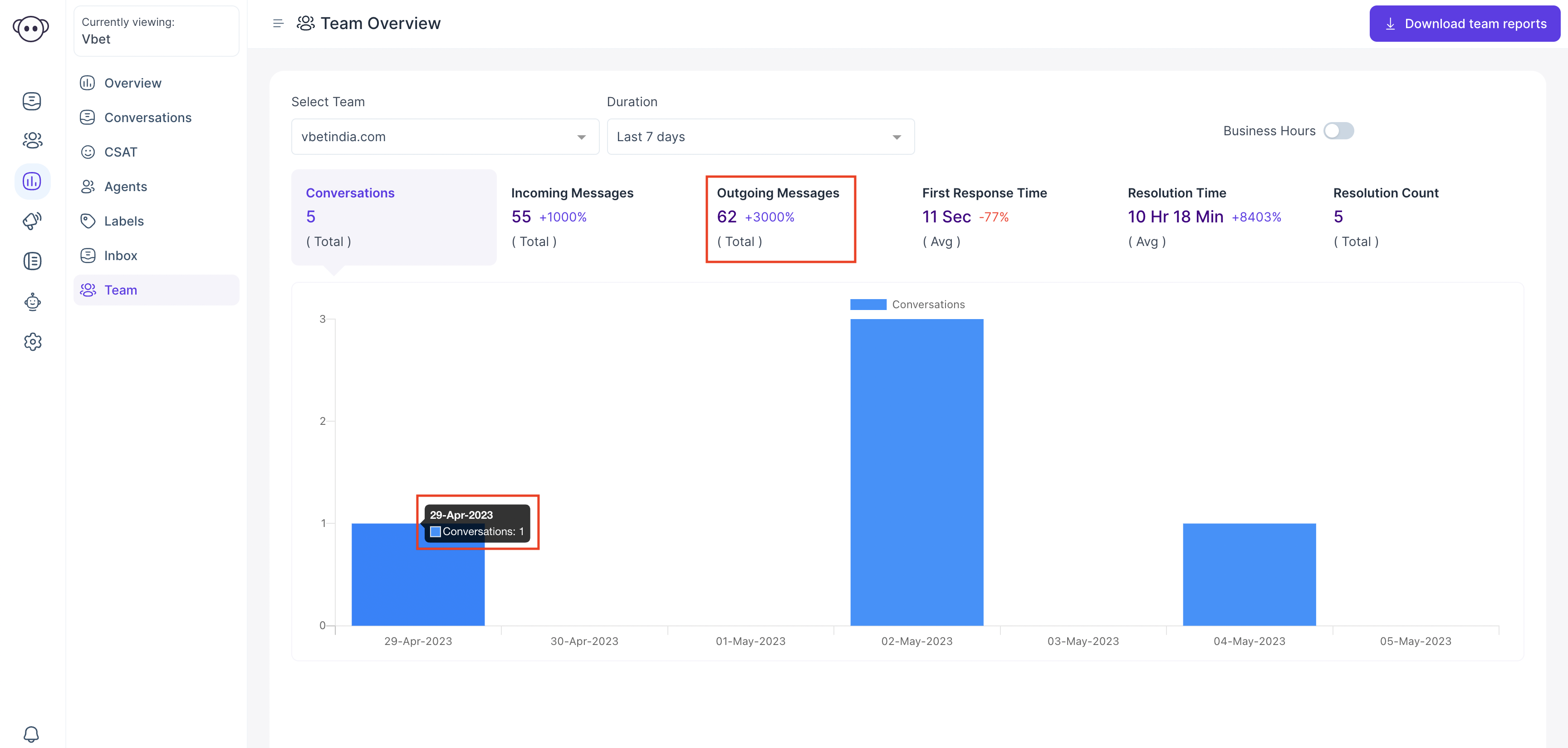This screenshot has width=1568, height=748.
Task: Click the Team Overview page title
Action: point(381,24)
